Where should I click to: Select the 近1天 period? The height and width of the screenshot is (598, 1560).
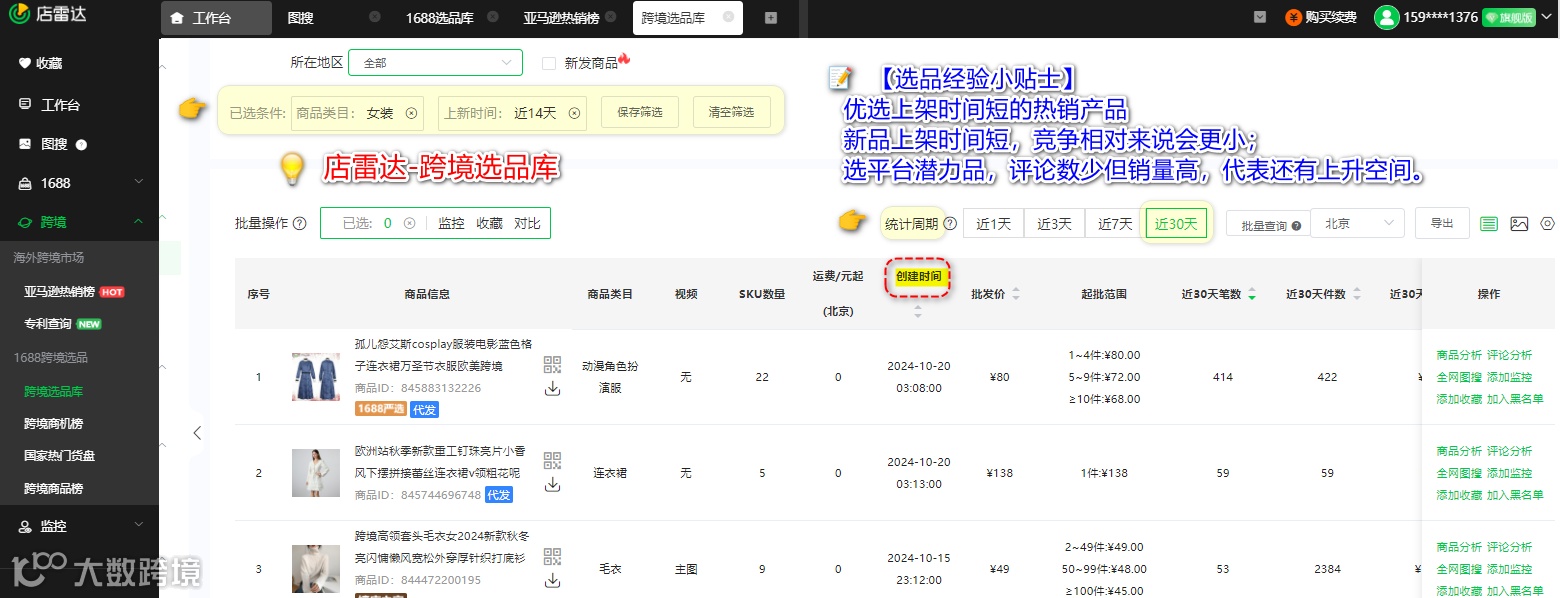pos(993,224)
